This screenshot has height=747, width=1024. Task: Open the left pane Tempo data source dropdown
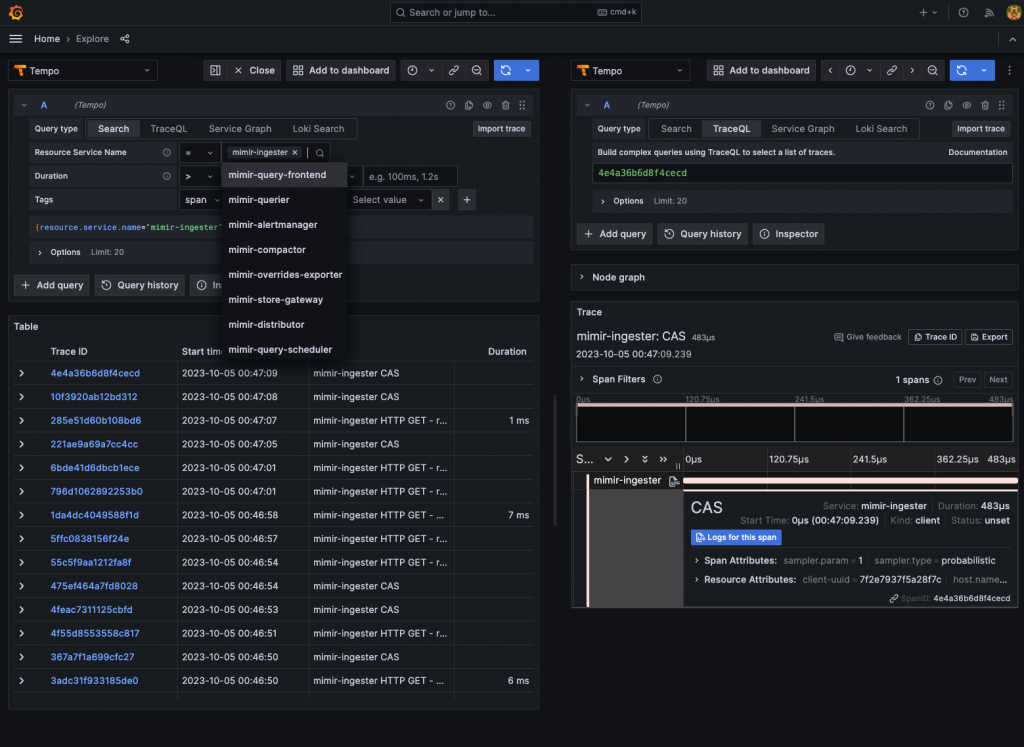pyautogui.click(x=83, y=71)
